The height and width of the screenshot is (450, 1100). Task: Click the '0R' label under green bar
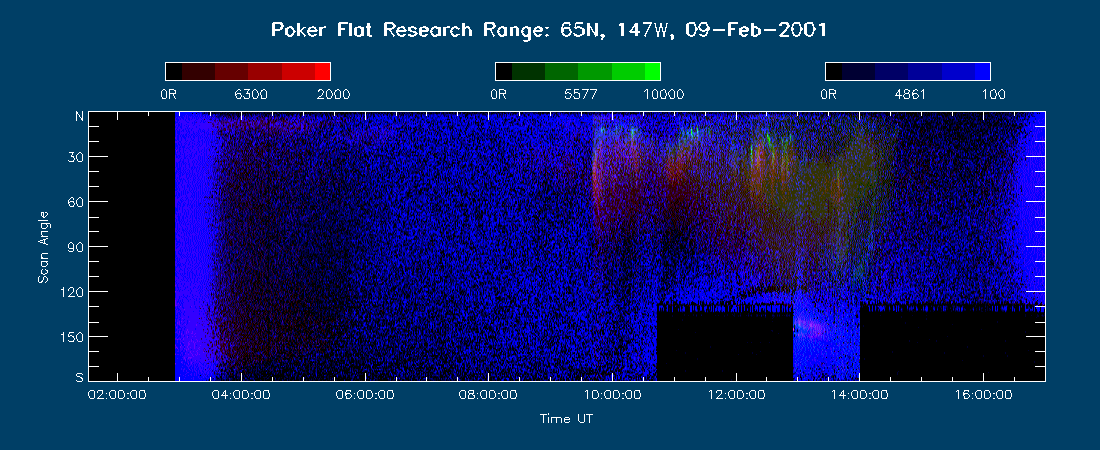click(499, 95)
